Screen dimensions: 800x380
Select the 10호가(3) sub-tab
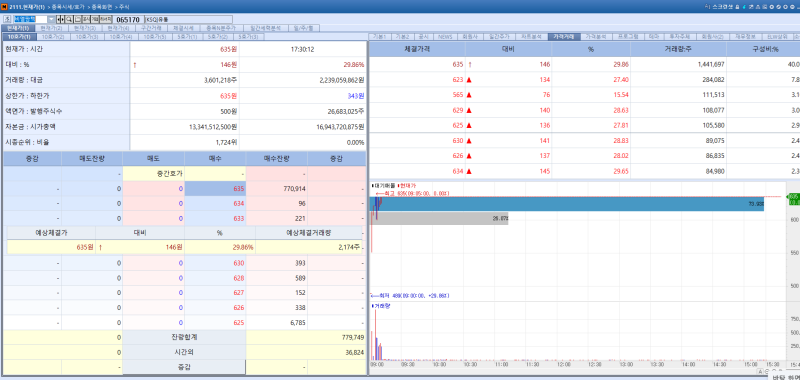(x=87, y=37)
